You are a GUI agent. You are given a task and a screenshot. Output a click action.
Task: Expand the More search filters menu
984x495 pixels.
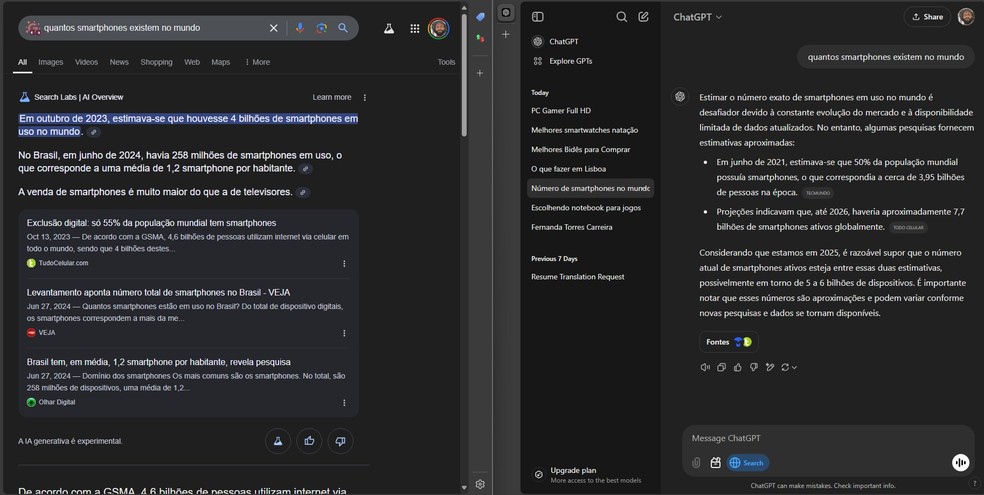click(x=257, y=62)
